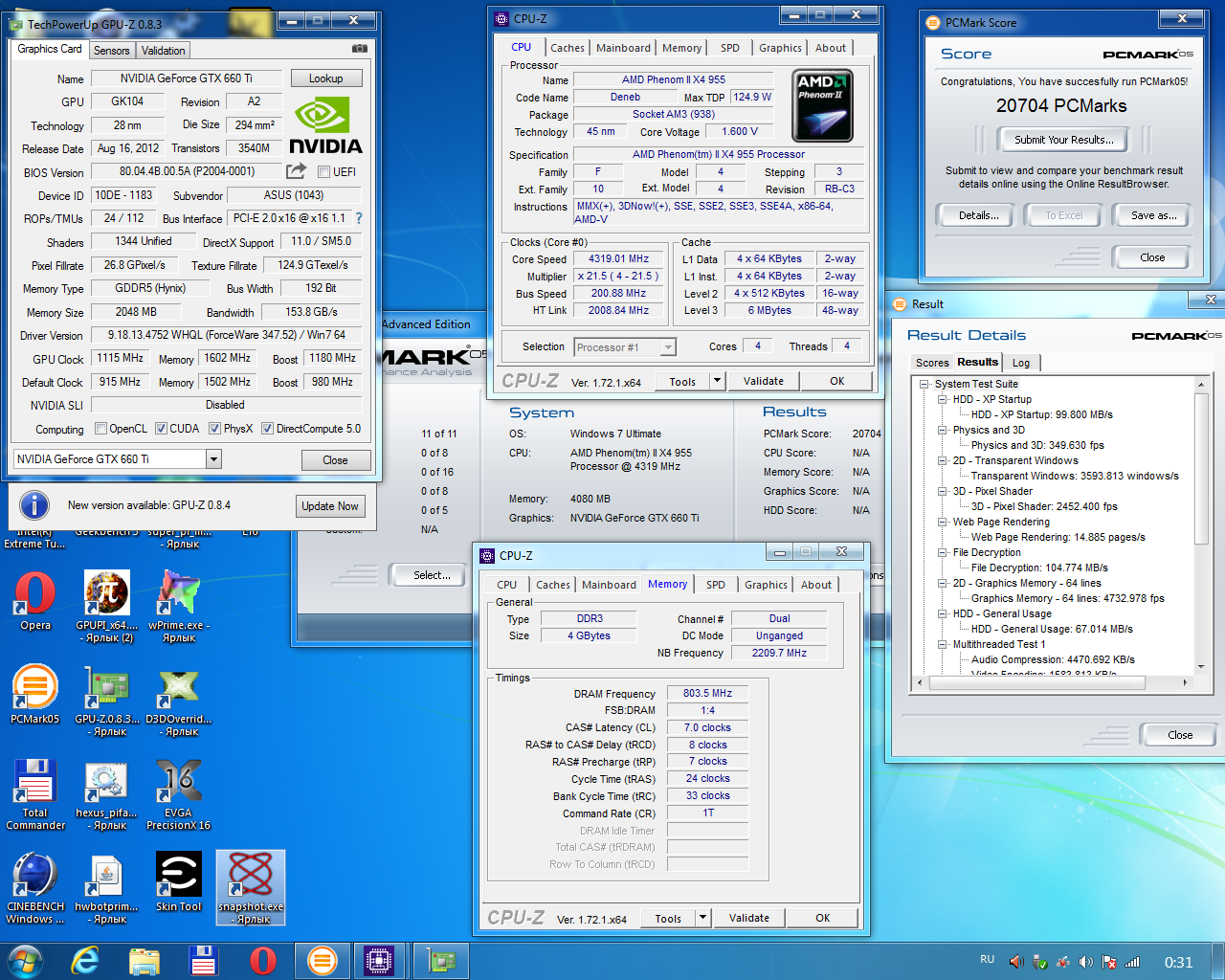Open the hwbotprime Java desktop shortcut
This screenshot has width=1225, height=980.
[106, 889]
